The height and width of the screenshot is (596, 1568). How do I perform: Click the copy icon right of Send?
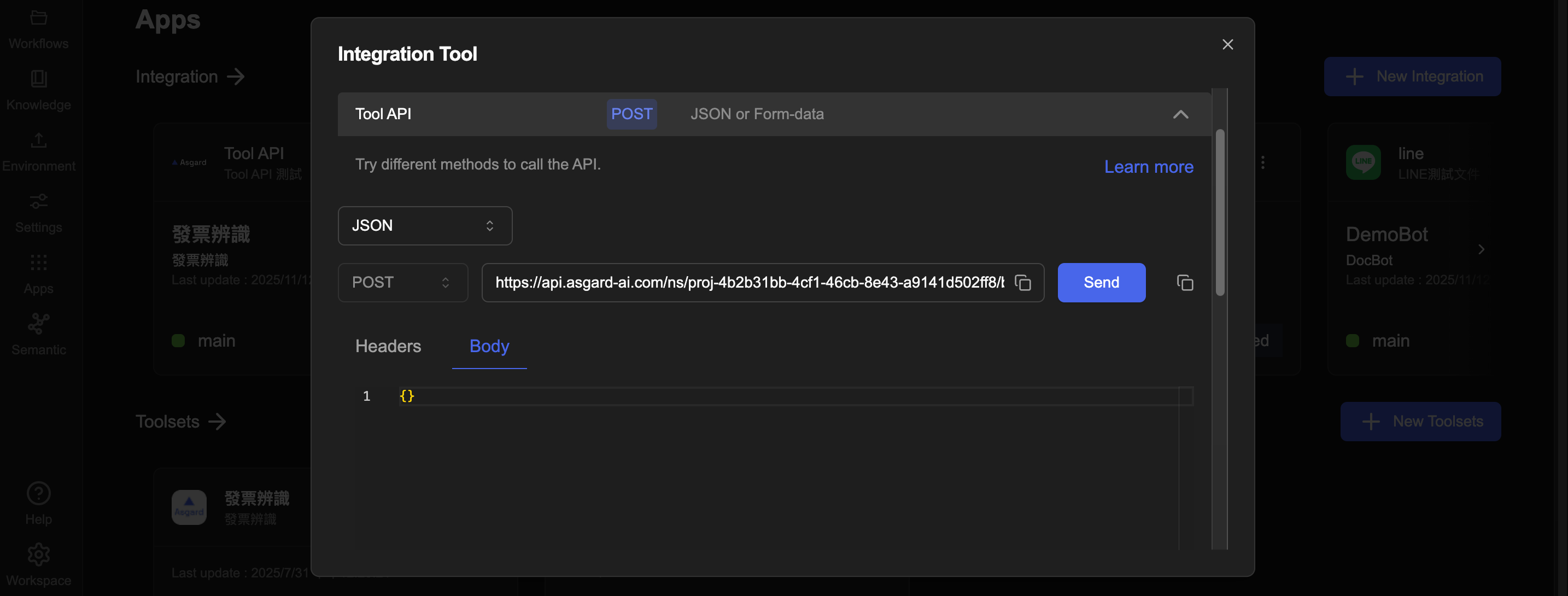coord(1185,283)
